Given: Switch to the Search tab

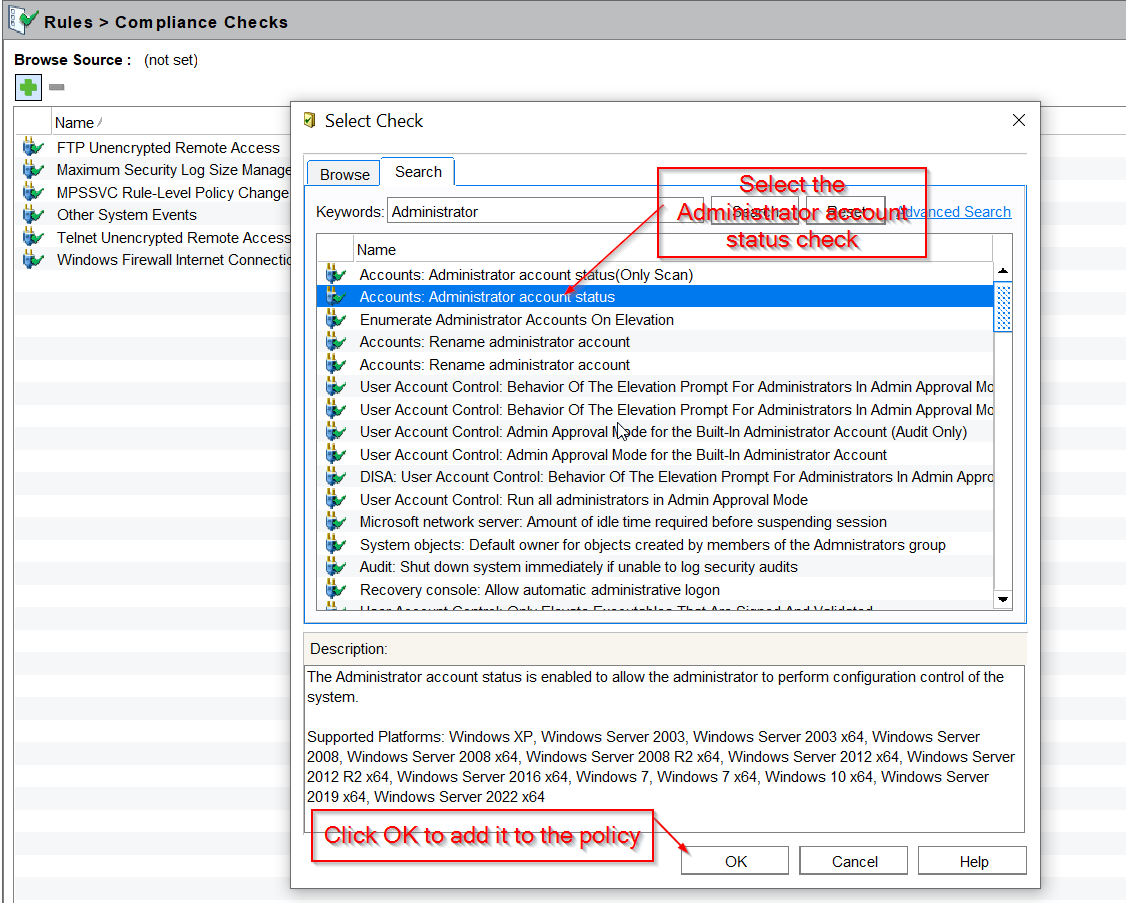Looking at the screenshot, I should 418,172.
